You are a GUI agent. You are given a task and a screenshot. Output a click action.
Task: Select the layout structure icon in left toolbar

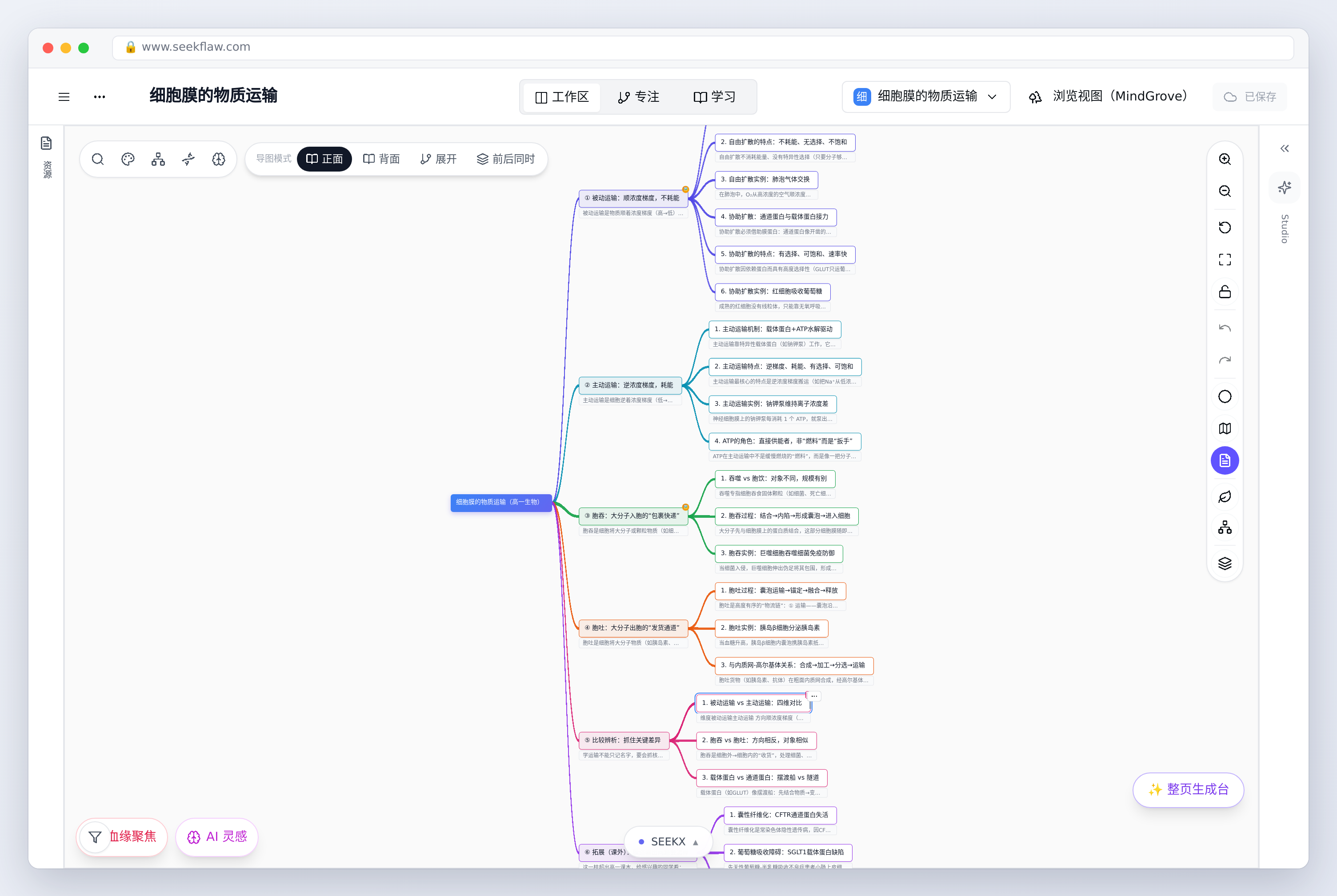coord(158,159)
